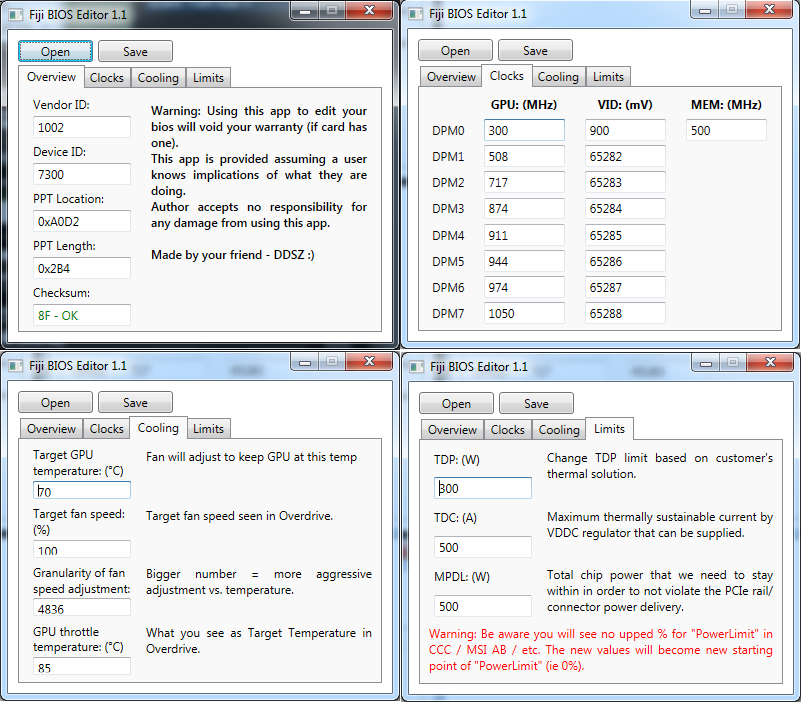Click DPM5 VID field 65286
The image size is (801, 709).
[x=625, y=261]
